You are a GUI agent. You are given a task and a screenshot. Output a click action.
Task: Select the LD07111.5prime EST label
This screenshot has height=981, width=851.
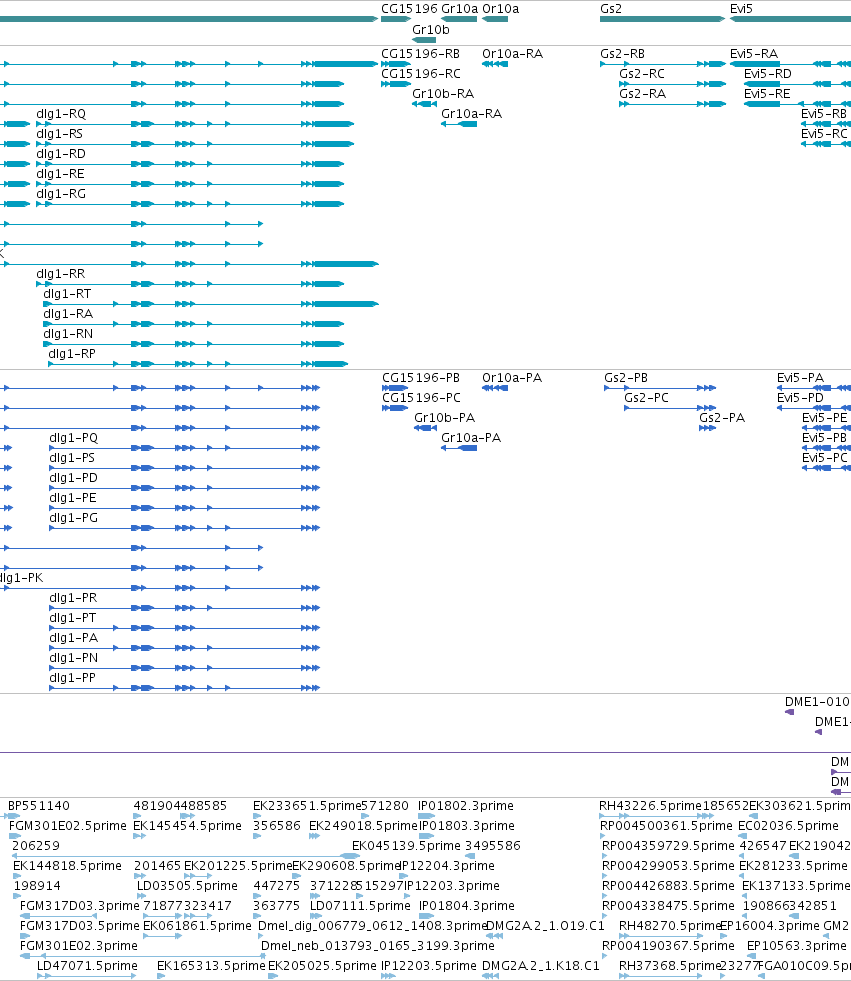point(360,906)
